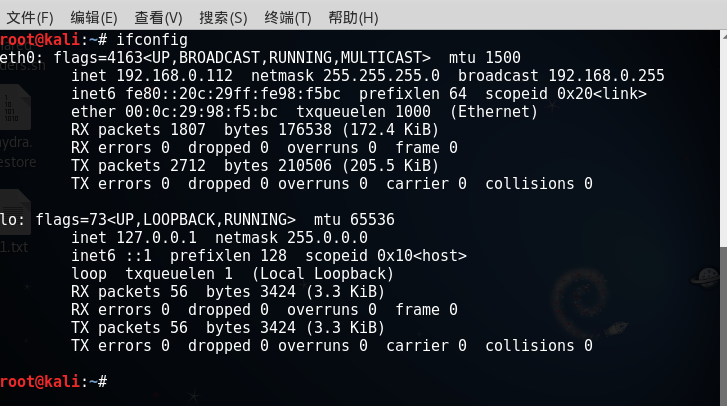
Task: Click the empty prompt line at bottom
Action: [x=300, y=382]
